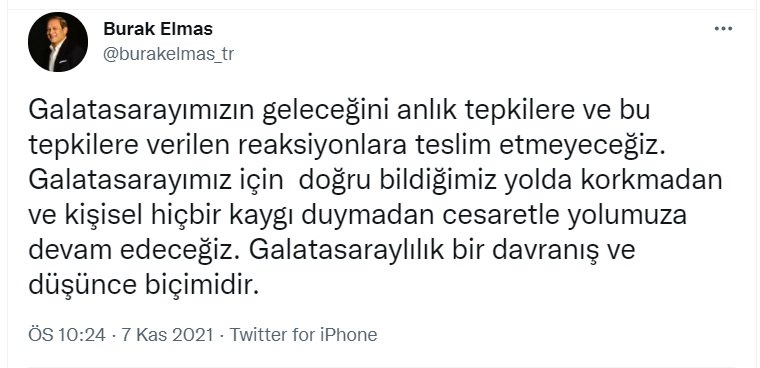Viewport: 760px width, 368px height.
Task: Click the word kişisel in the fourth line
Action: 101,215
